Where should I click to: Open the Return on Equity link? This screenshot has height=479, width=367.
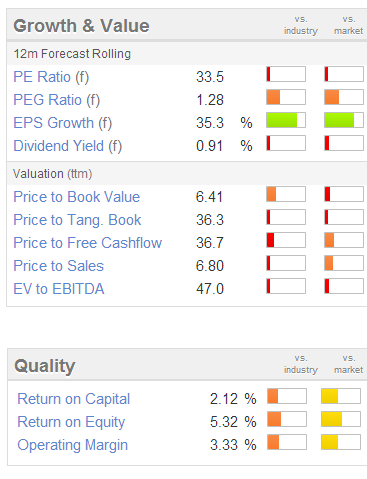point(71,422)
